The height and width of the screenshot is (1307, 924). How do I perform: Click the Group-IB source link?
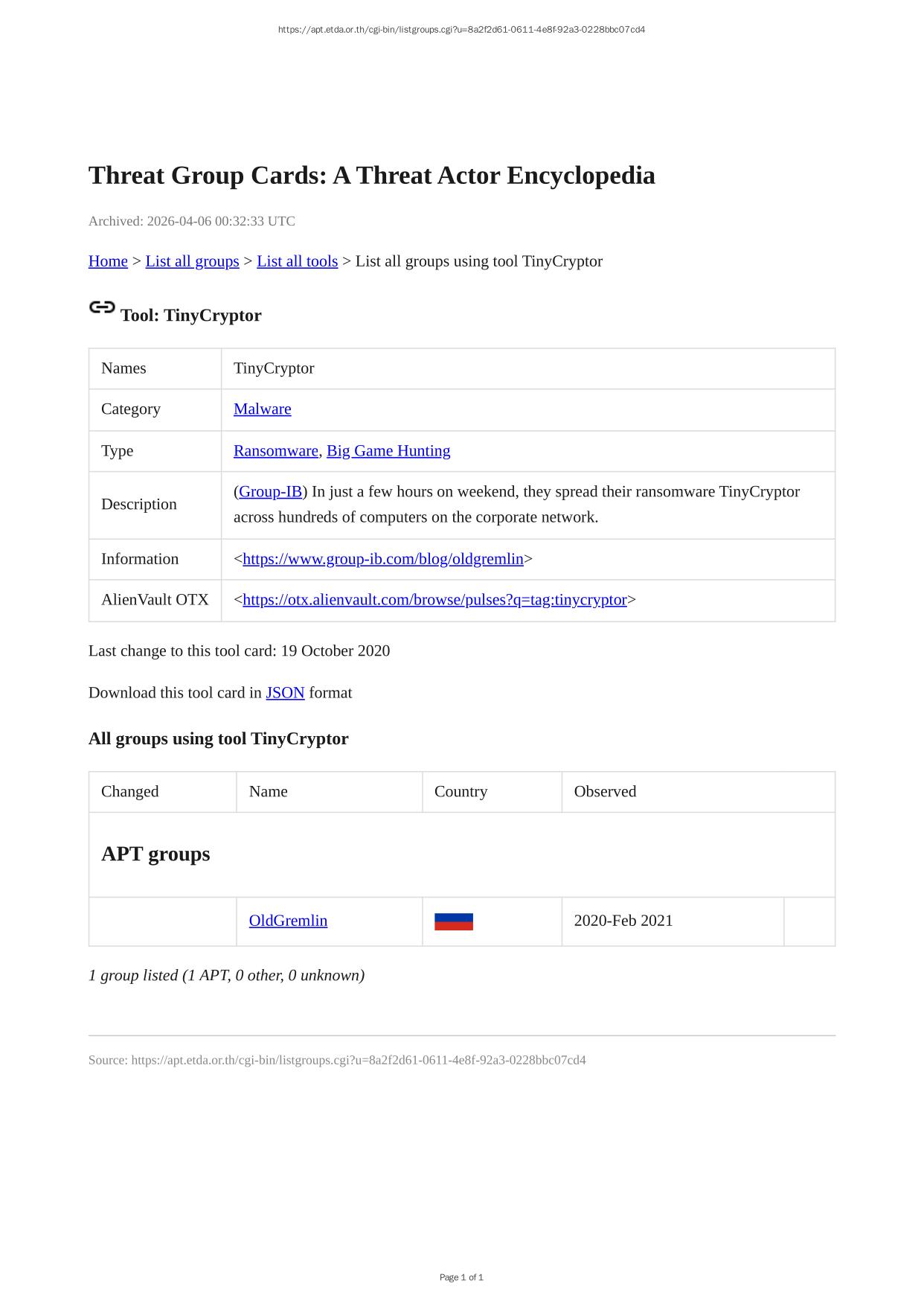point(270,492)
